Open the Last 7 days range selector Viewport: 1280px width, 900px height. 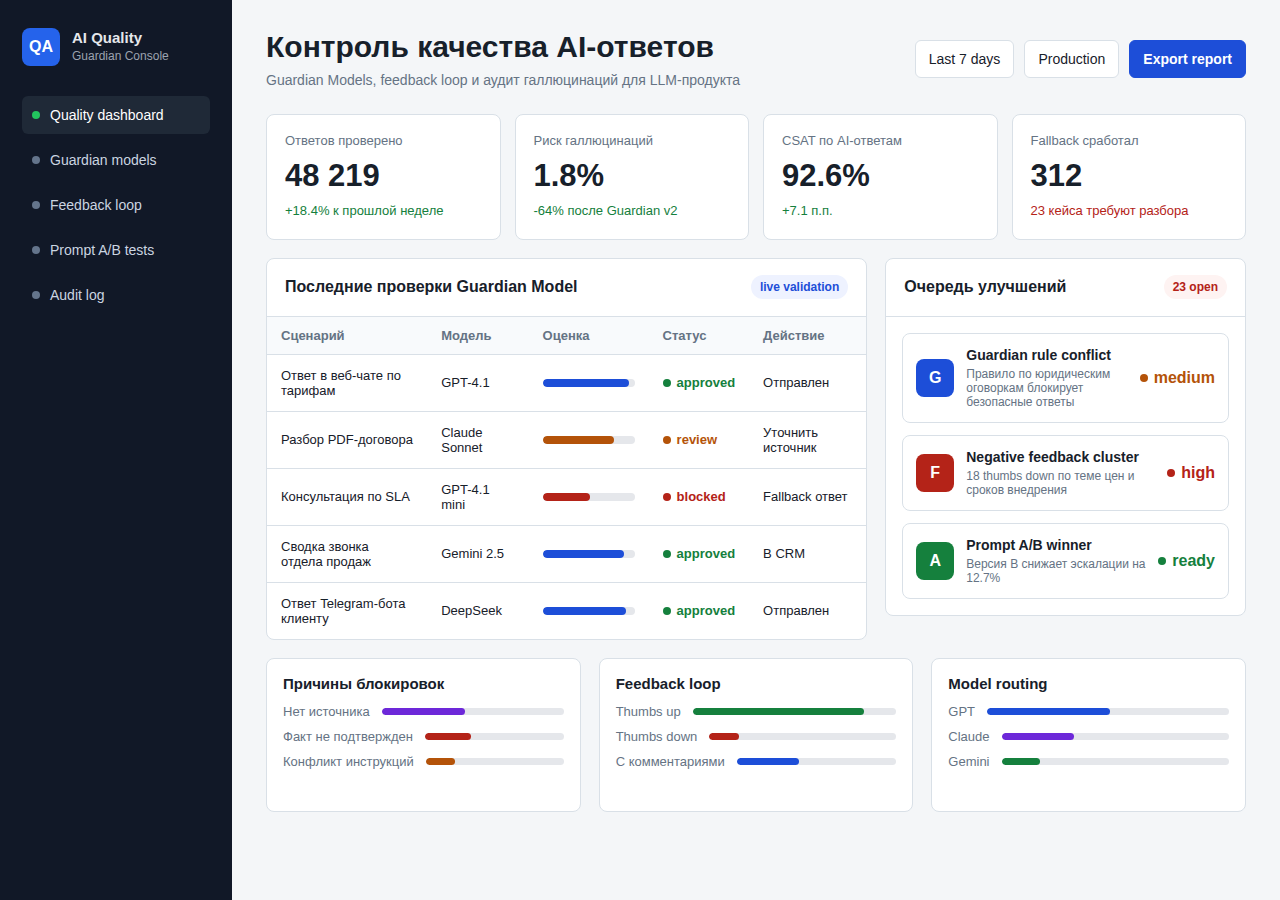click(964, 59)
